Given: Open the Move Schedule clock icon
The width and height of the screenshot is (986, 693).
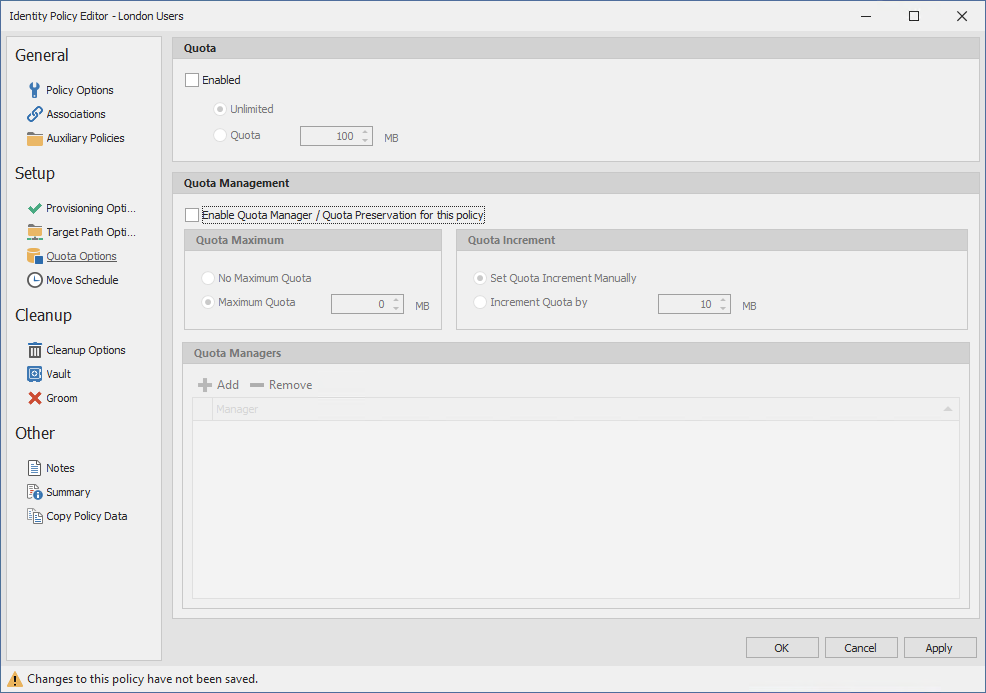Looking at the screenshot, I should (x=35, y=280).
